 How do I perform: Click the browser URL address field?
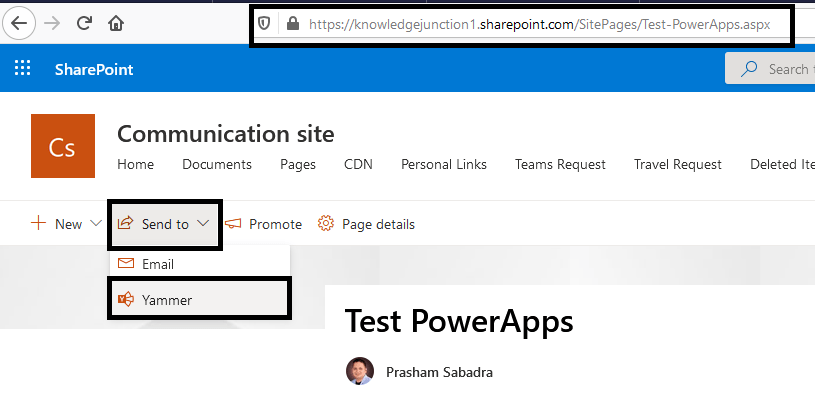[540, 24]
